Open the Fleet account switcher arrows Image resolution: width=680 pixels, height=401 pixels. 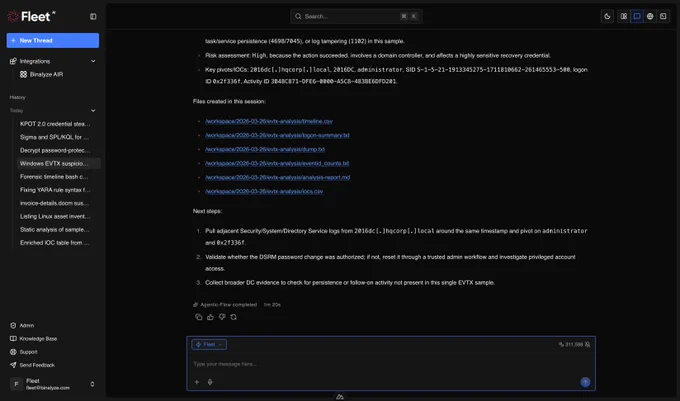(x=92, y=384)
